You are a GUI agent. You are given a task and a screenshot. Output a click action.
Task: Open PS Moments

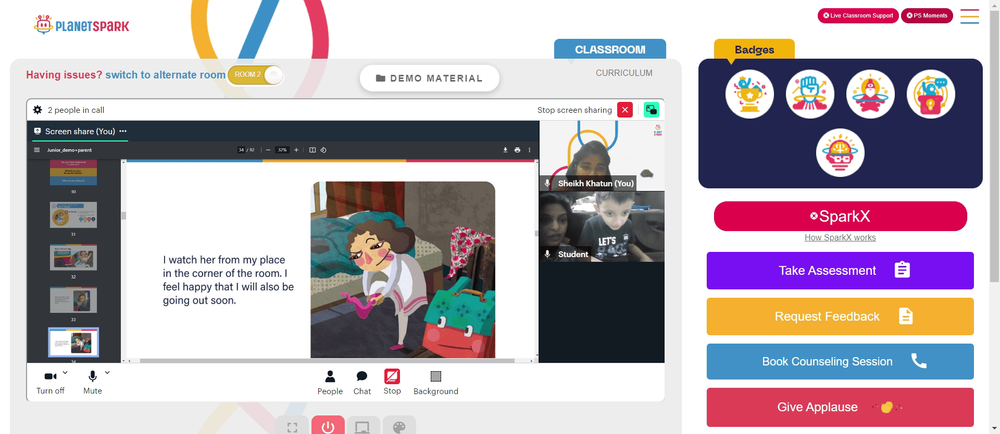pyautogui.click(x=927, y=15)
